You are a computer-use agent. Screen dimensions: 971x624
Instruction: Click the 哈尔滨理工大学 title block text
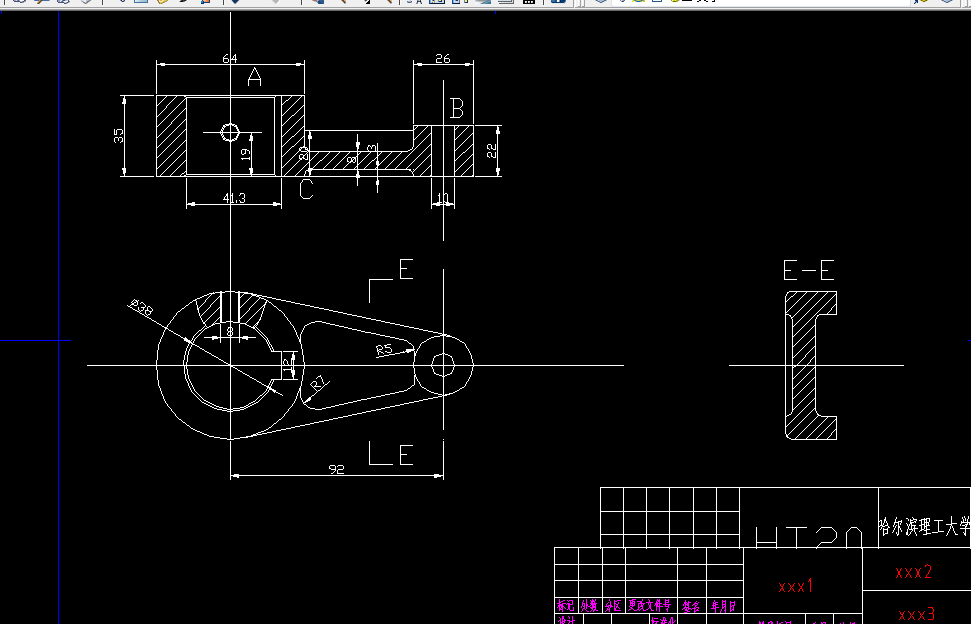(924, 527)
